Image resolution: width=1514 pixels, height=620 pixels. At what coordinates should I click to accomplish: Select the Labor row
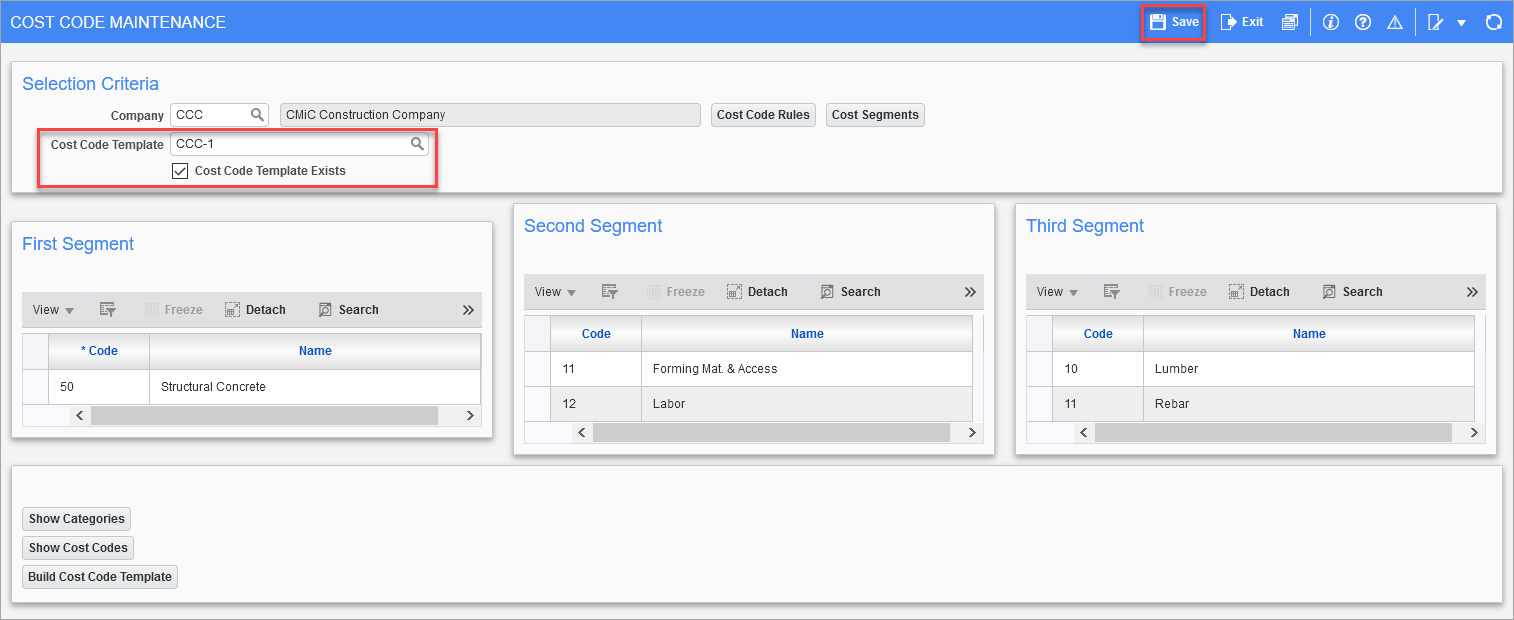tap(748, 404)
